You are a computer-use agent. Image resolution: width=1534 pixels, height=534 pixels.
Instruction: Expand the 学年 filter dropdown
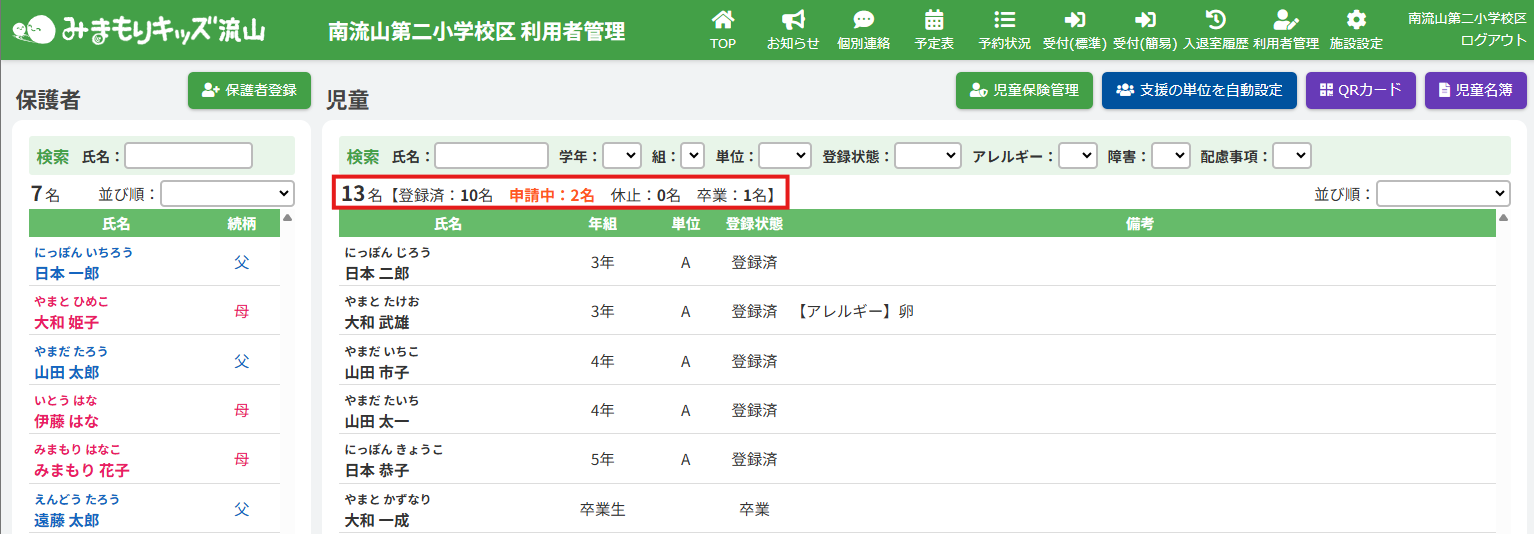click(x=621, y=156)
